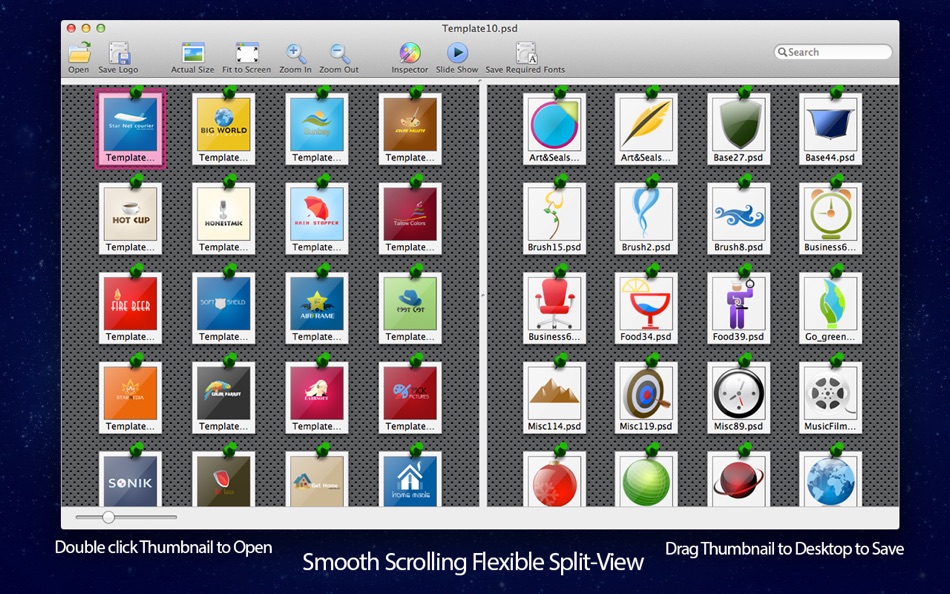Select the Base27.psd shield thumbnail

[x=739, y=128]
